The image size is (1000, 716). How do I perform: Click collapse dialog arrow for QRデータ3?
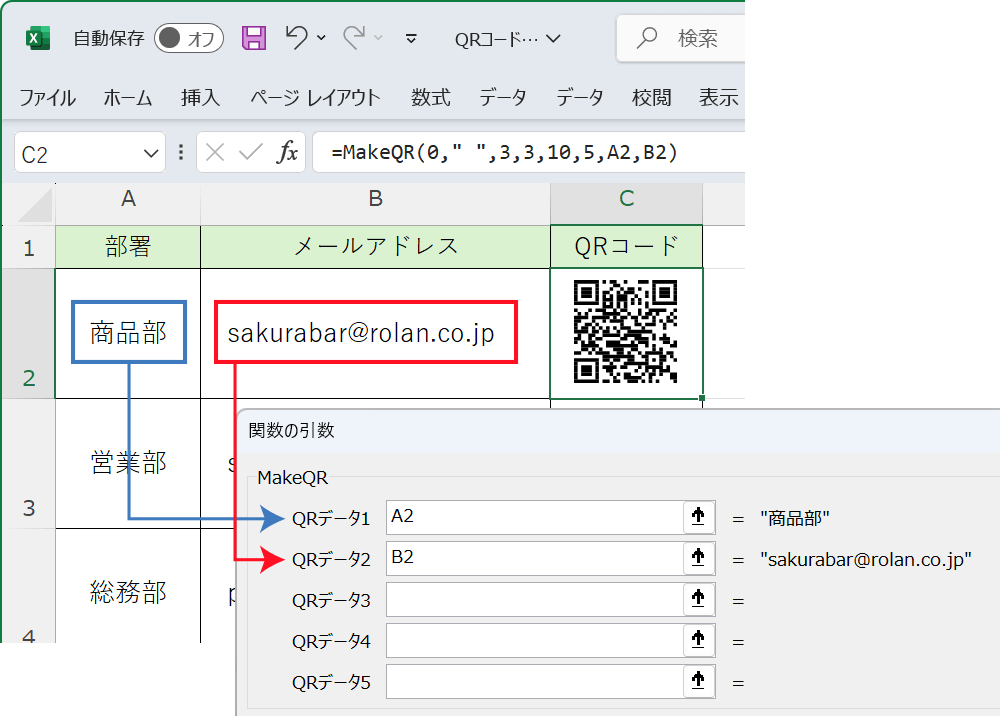point(698,599)
